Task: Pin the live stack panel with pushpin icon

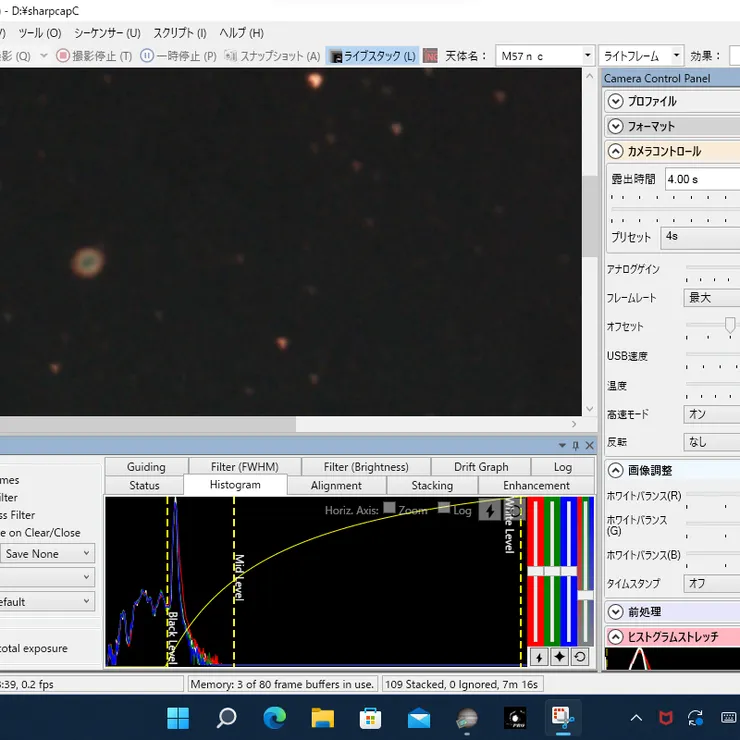Action: pos(575,445)
